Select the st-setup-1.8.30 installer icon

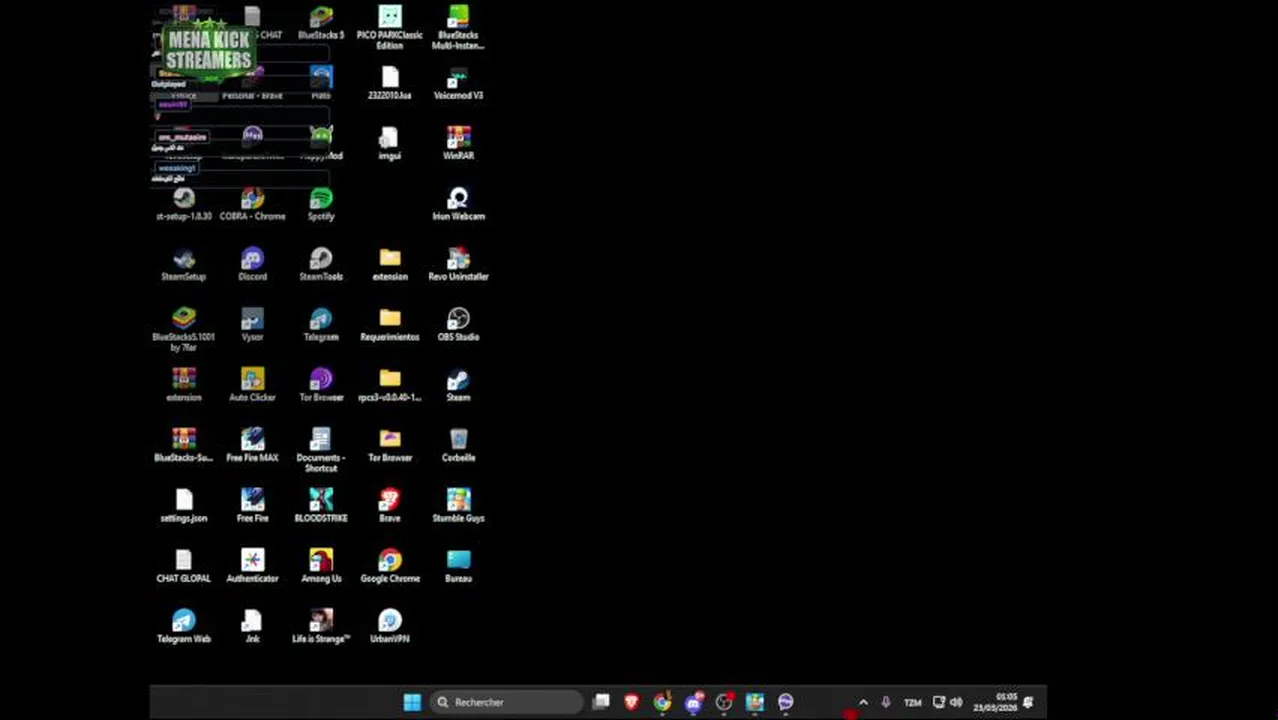click(184, 204)
